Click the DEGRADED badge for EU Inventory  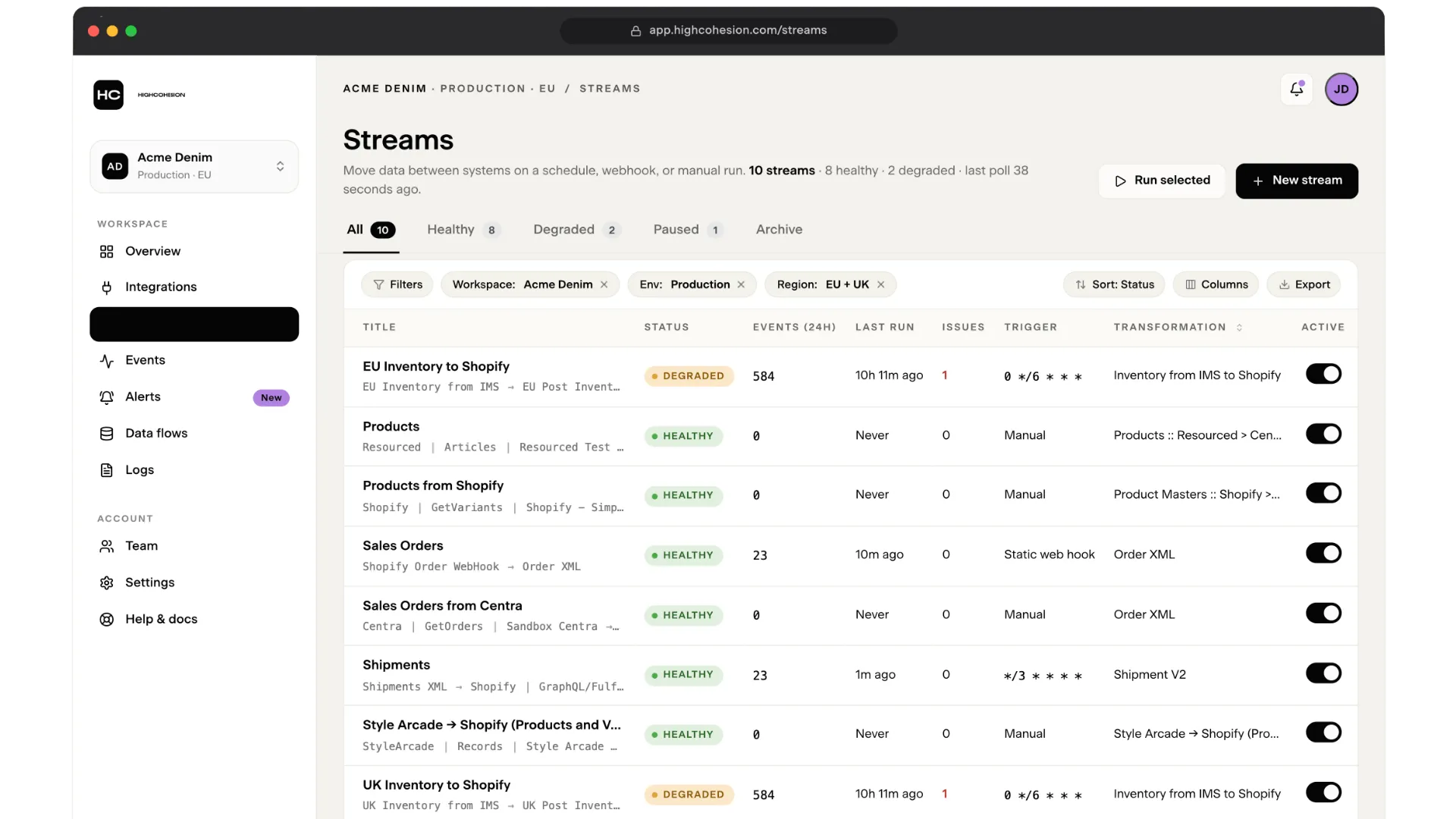point(689,376)
